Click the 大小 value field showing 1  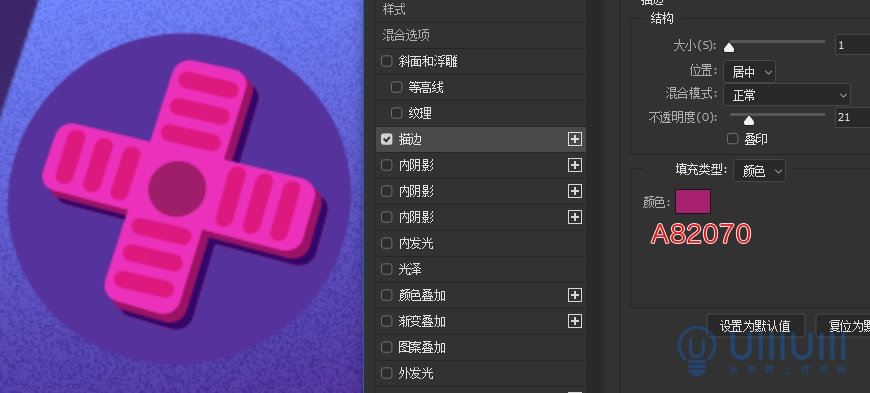point(852,45)
